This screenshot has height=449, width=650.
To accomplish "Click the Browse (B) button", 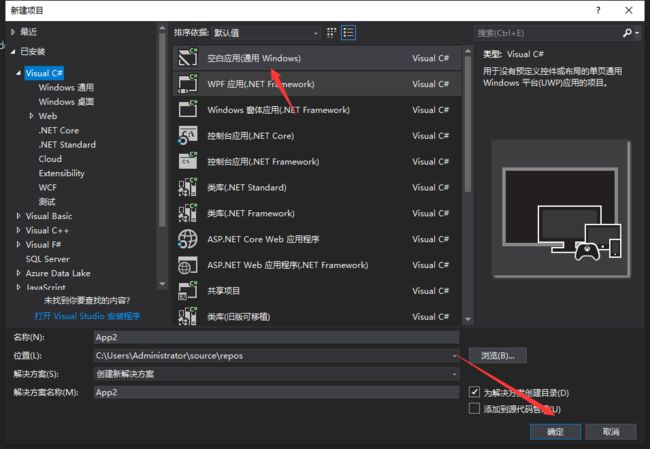I will coord(498,356).
